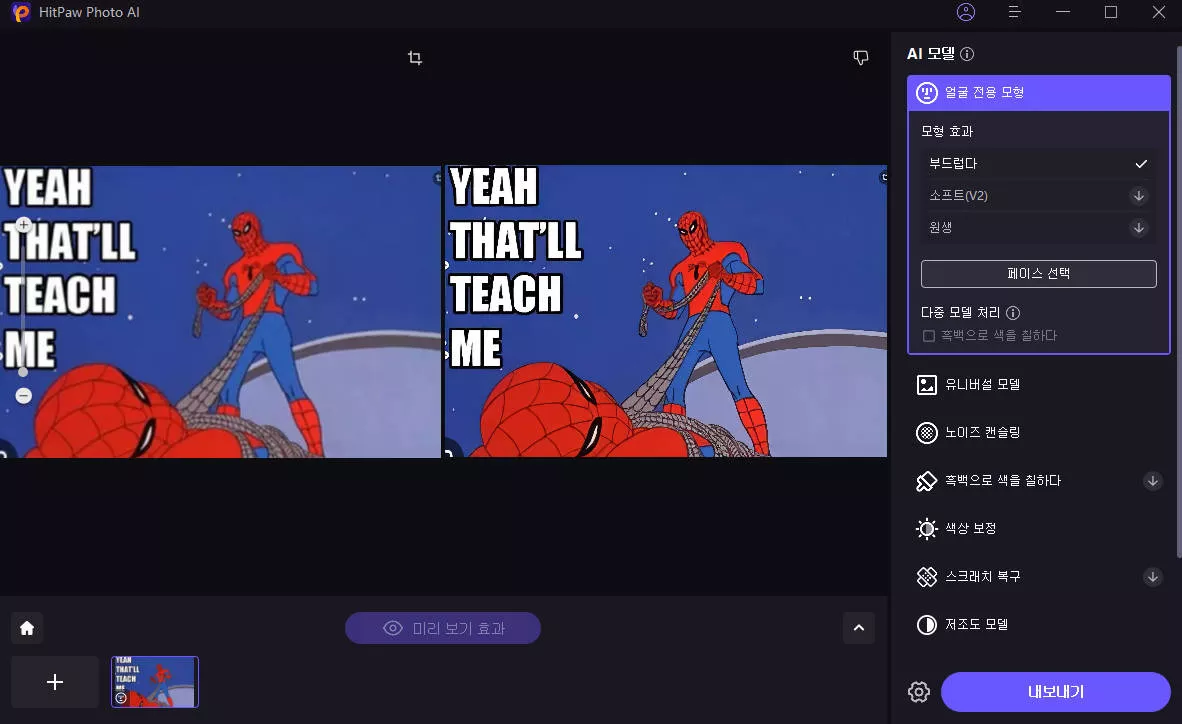Expand the bottom panel with chevron up
The height and width of the screenshot is (724, 1182).
[858, 628]
